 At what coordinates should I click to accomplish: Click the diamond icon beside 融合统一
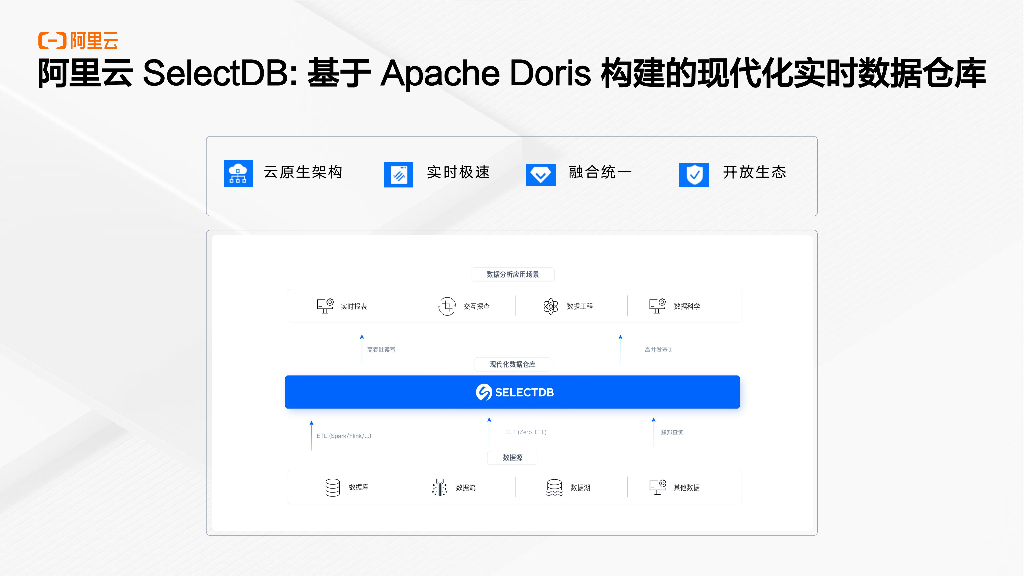tap(541, 174)
